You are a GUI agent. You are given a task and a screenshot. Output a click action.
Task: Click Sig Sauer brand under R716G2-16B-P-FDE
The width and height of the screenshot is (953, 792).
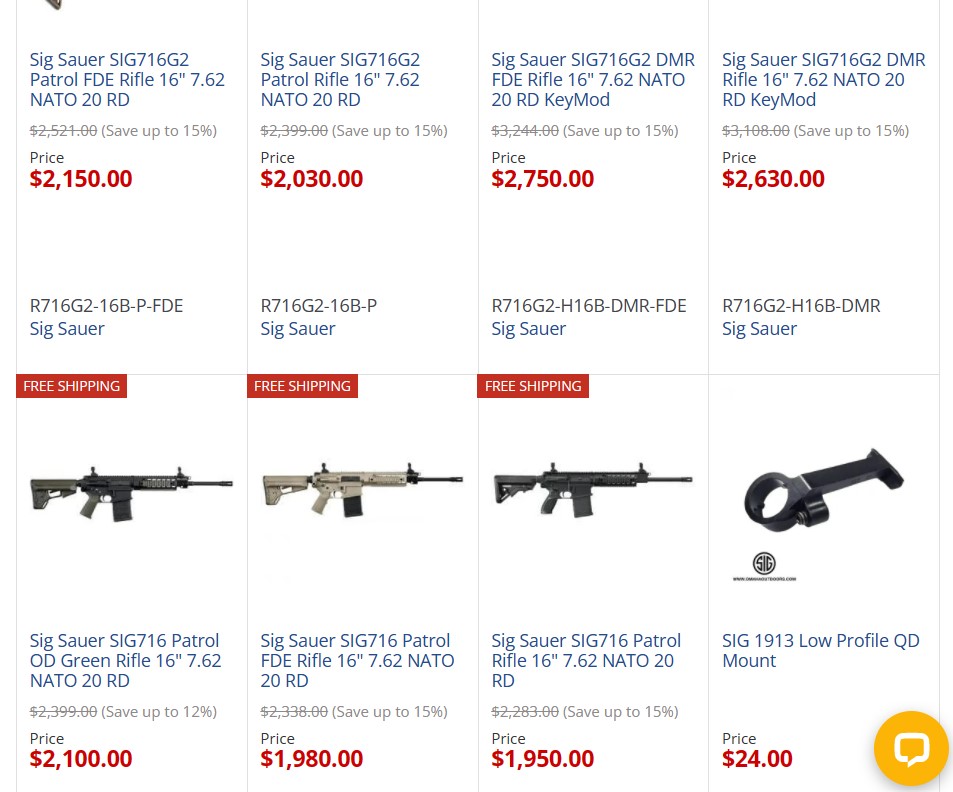coord(67,329)
